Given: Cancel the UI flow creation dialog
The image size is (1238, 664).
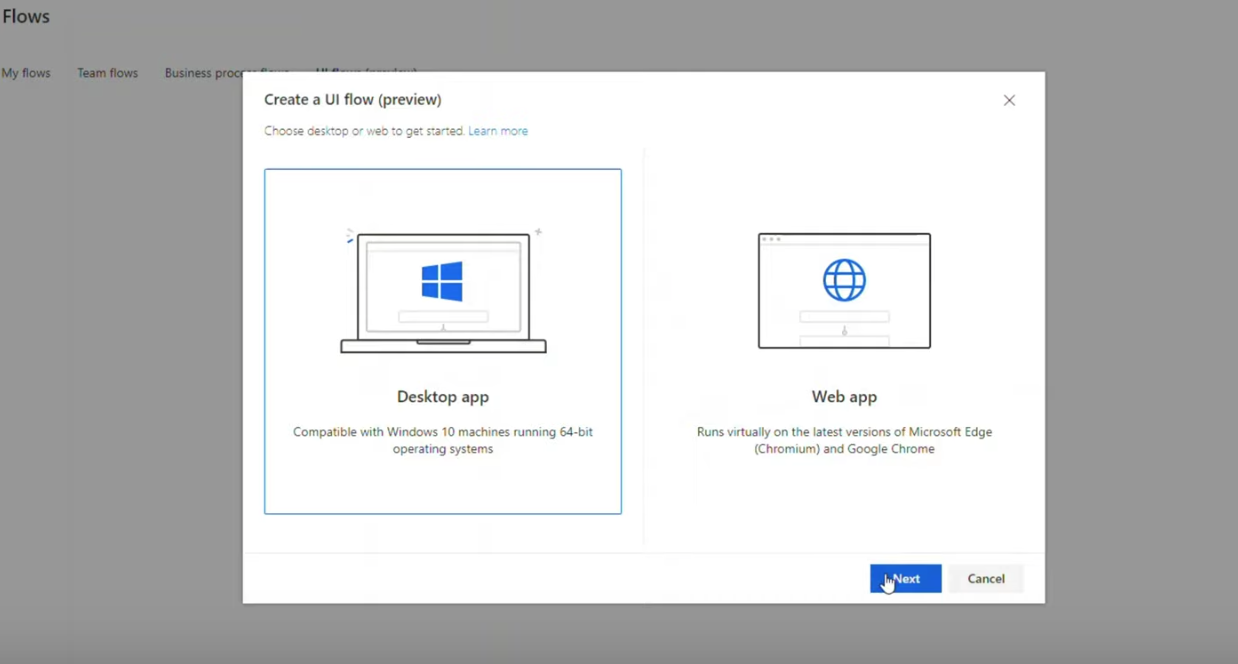Looking at the screenshot, I should coord(986,579).
